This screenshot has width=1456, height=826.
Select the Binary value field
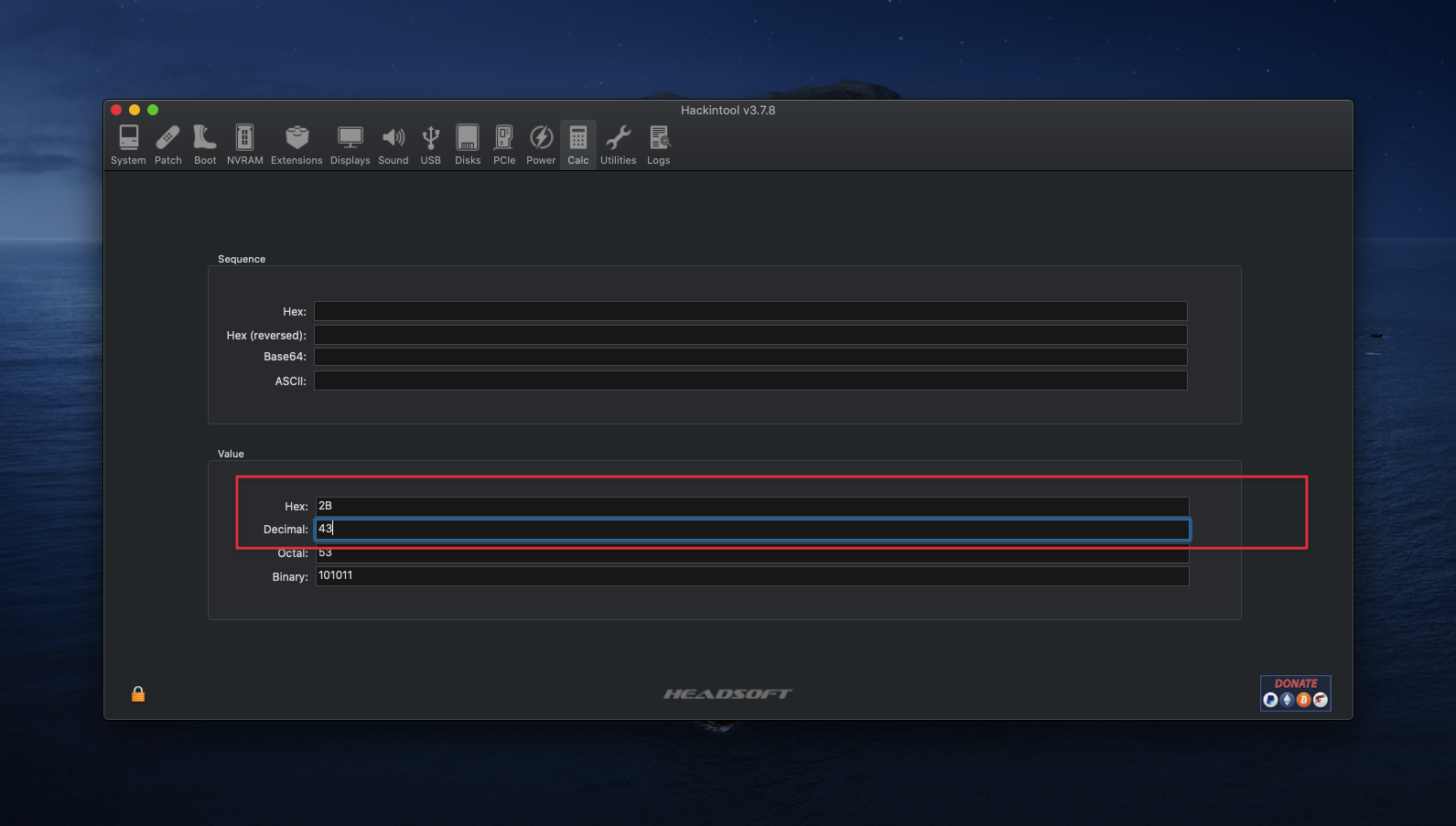[x=750, y=576]
